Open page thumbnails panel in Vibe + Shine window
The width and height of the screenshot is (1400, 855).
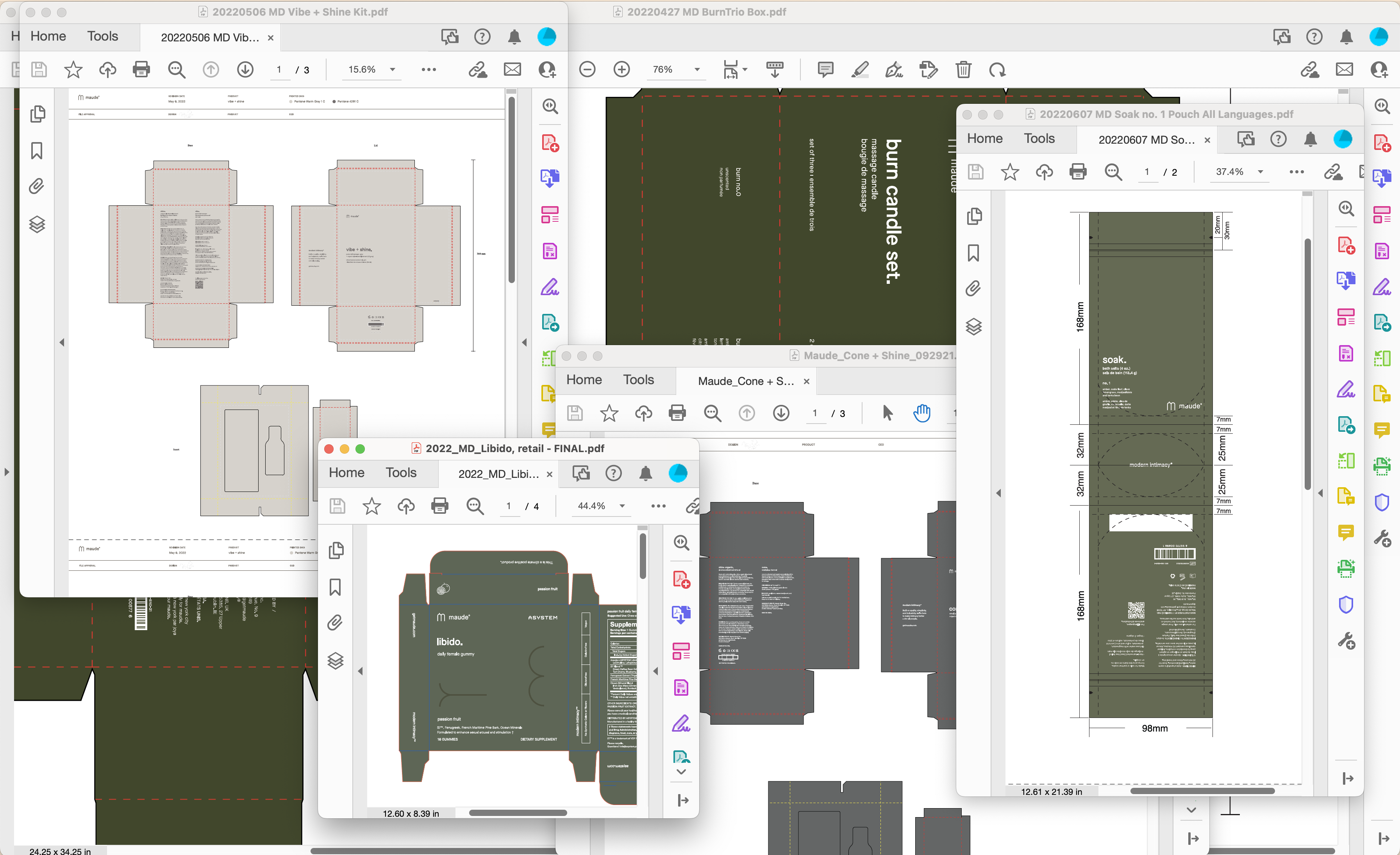pos(37,114)
